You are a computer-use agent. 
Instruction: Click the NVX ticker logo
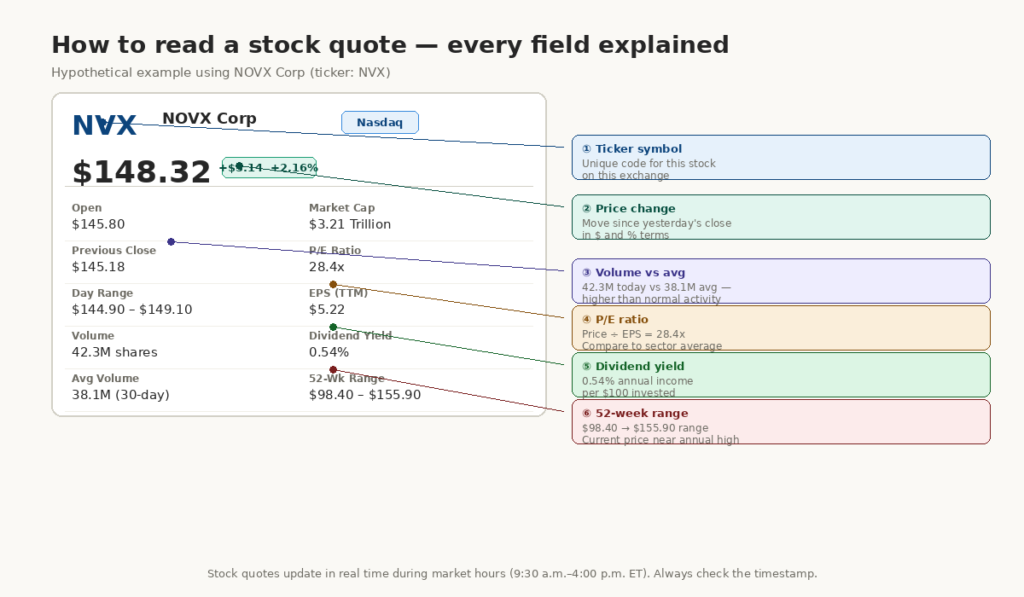pyautogui.click(x=104, y=125)
